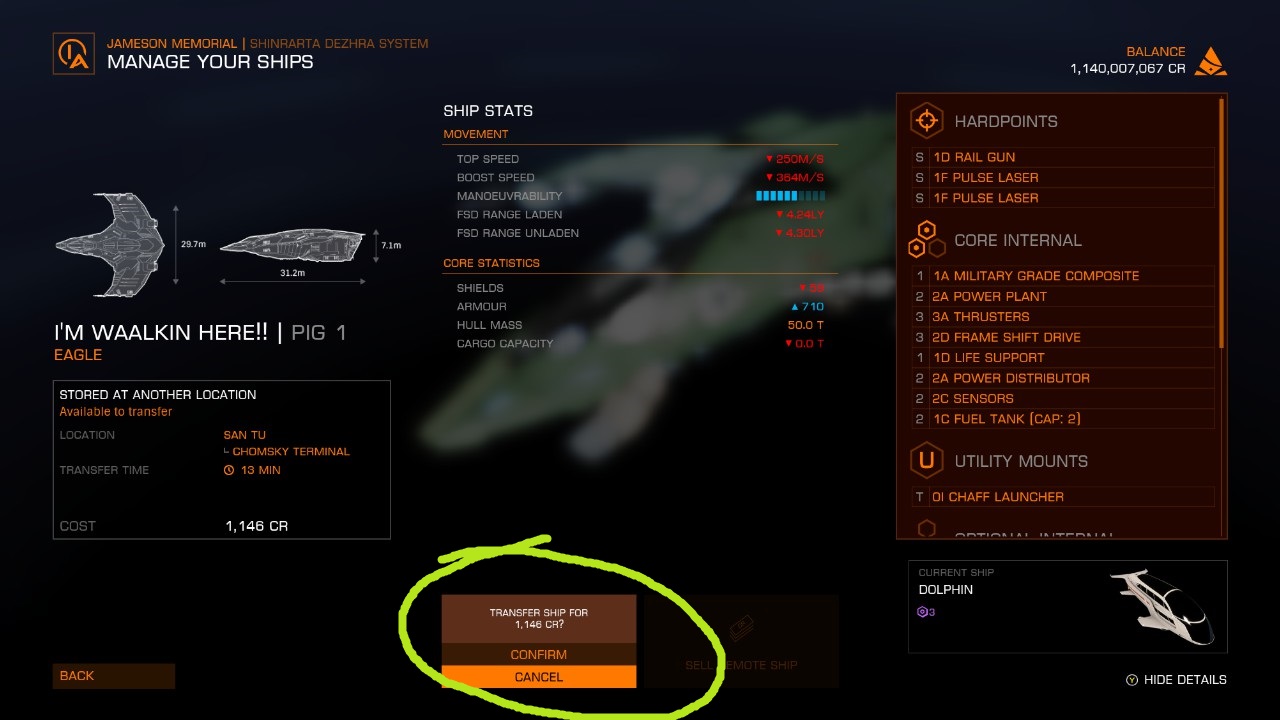Select the 0I Chaff Launcher utility entry
The width and height of the screenshot is (1280, 720).
coord(1063,496)
